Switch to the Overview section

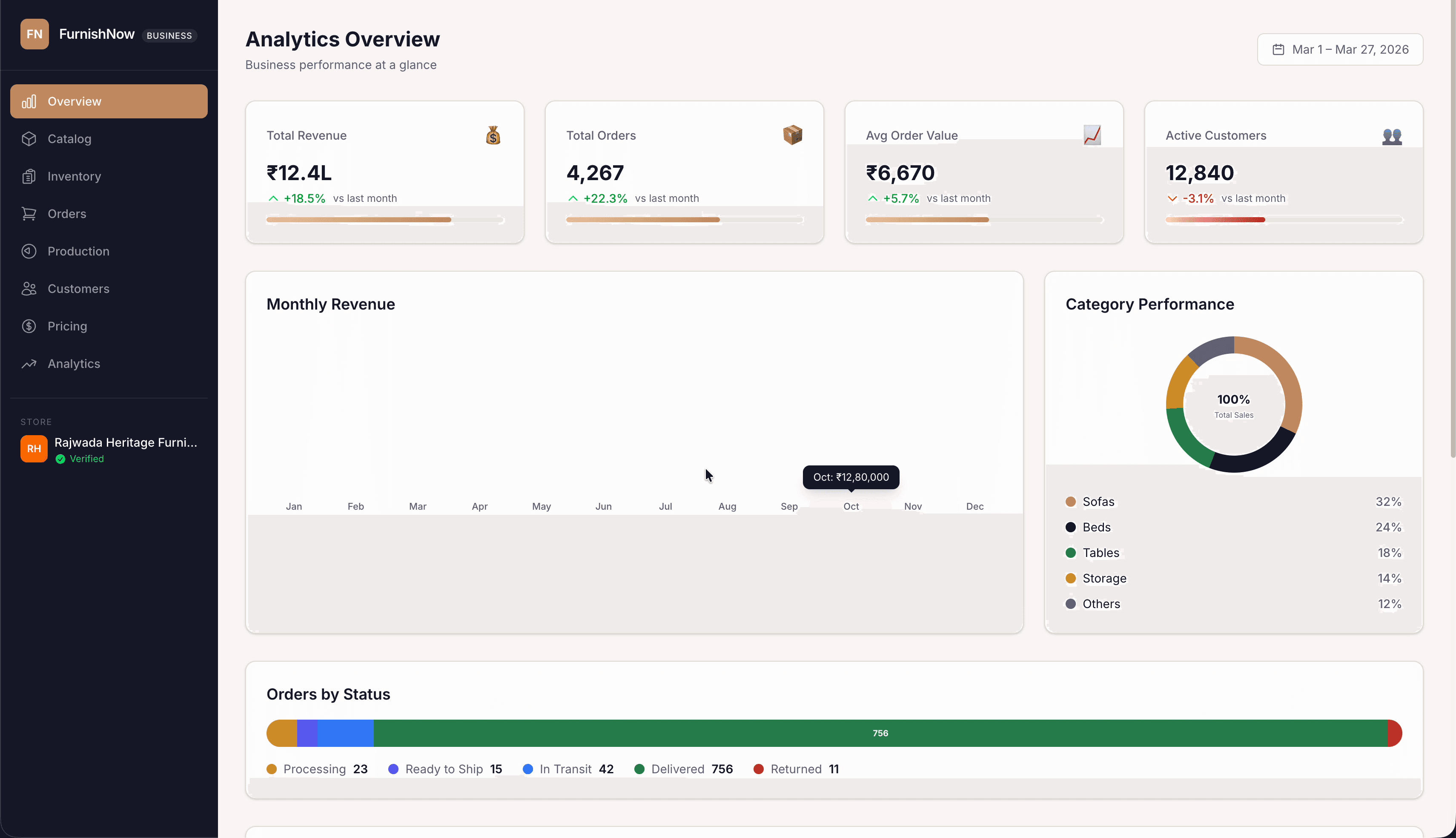pos(74,101)
